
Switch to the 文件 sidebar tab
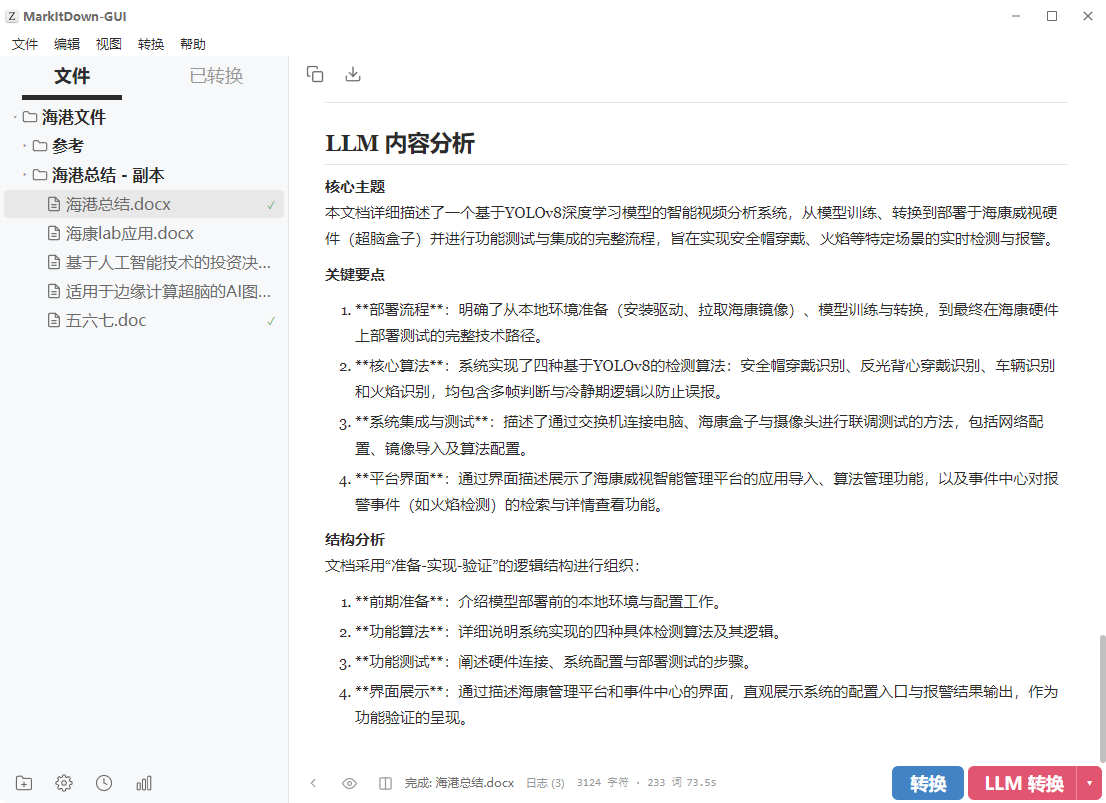(x=72, y=76)
